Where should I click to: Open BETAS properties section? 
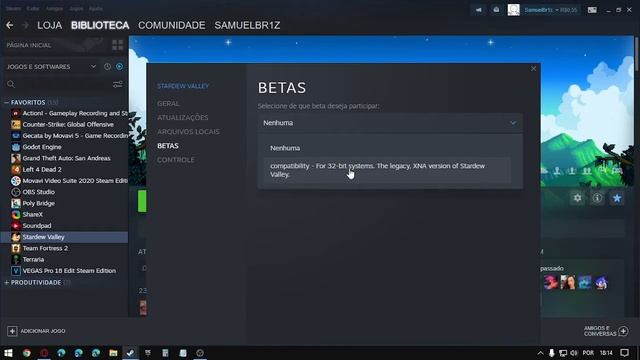pos(168,146)
